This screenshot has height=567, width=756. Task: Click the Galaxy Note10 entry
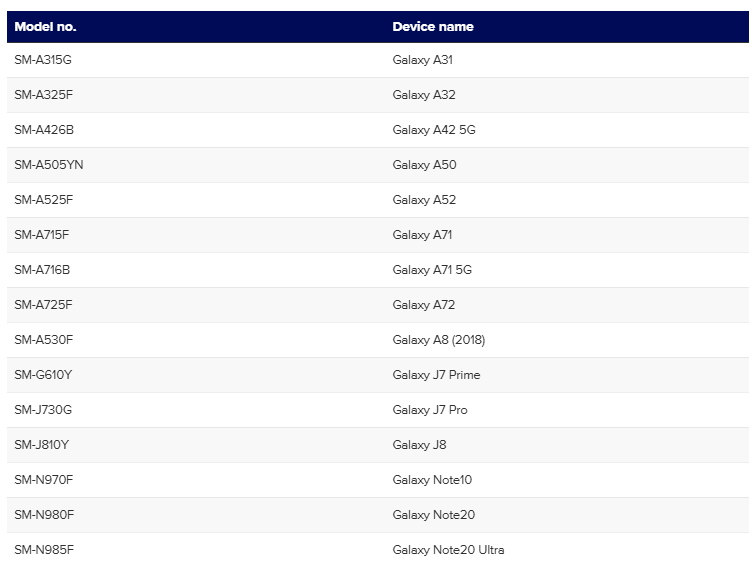(432, 480)
